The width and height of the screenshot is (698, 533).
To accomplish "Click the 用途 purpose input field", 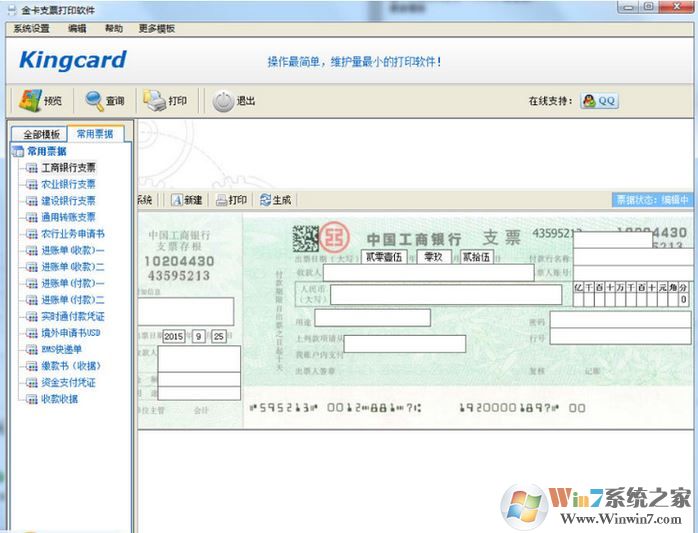I will (373, 318).
